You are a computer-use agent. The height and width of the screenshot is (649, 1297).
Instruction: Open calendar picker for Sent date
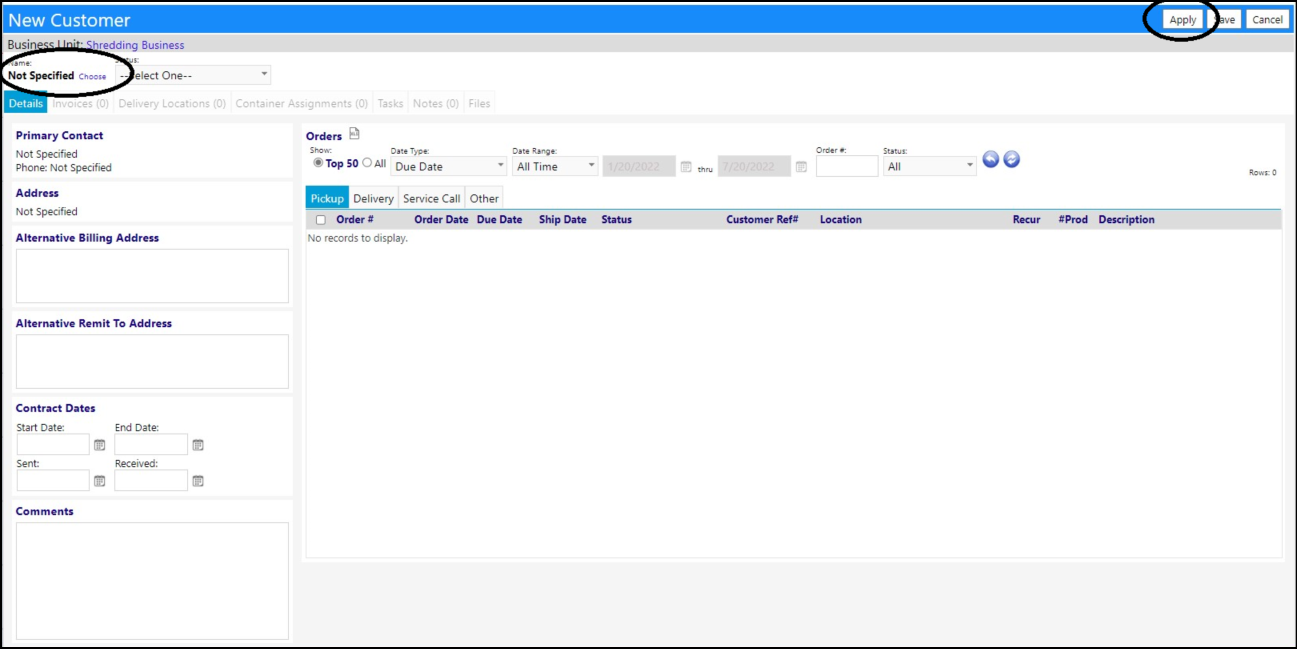click(99, 481)
